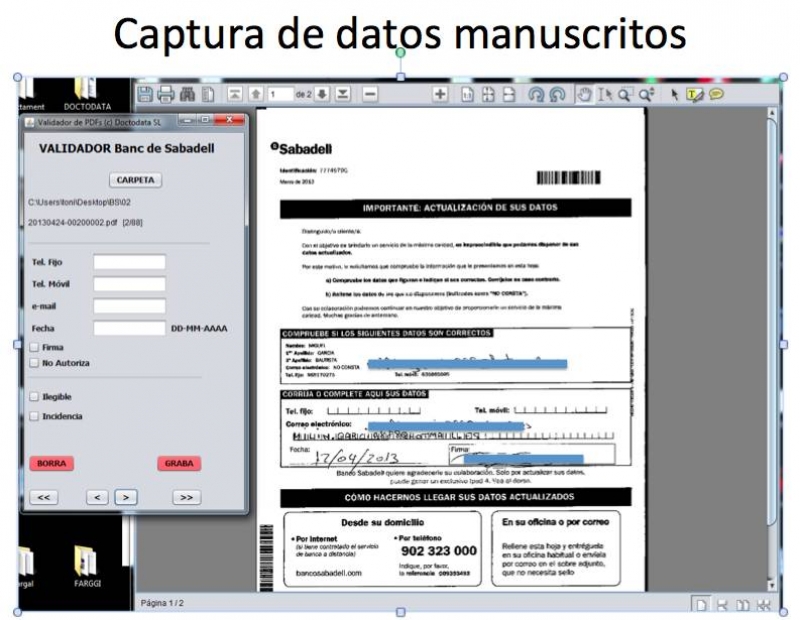Screen dimensions: 800x620
Task: Click the Tel. Fijo input field
Action: point(130,262)
